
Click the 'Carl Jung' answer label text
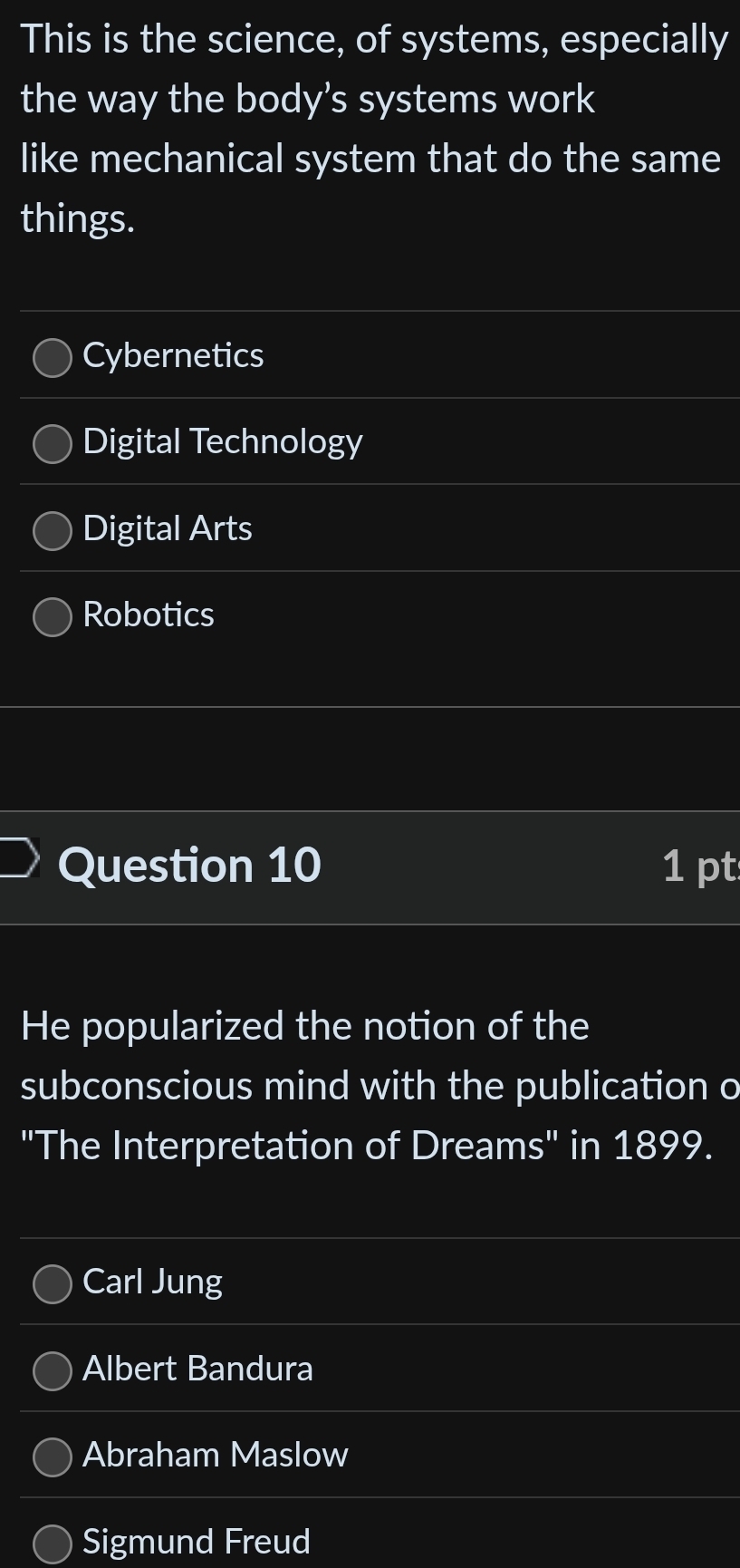point(152,1282)
